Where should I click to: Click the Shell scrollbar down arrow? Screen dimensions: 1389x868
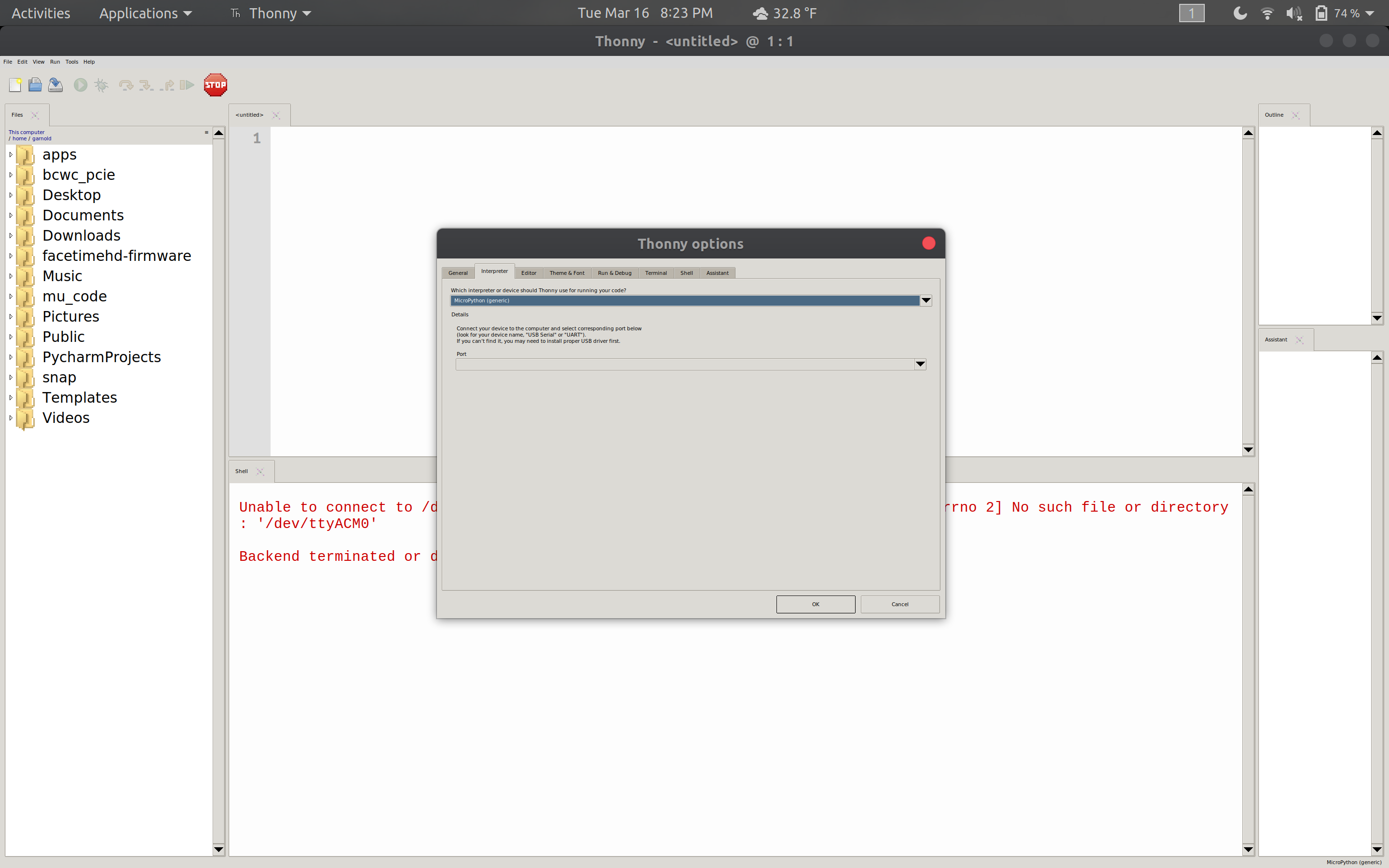[1248, 850]
